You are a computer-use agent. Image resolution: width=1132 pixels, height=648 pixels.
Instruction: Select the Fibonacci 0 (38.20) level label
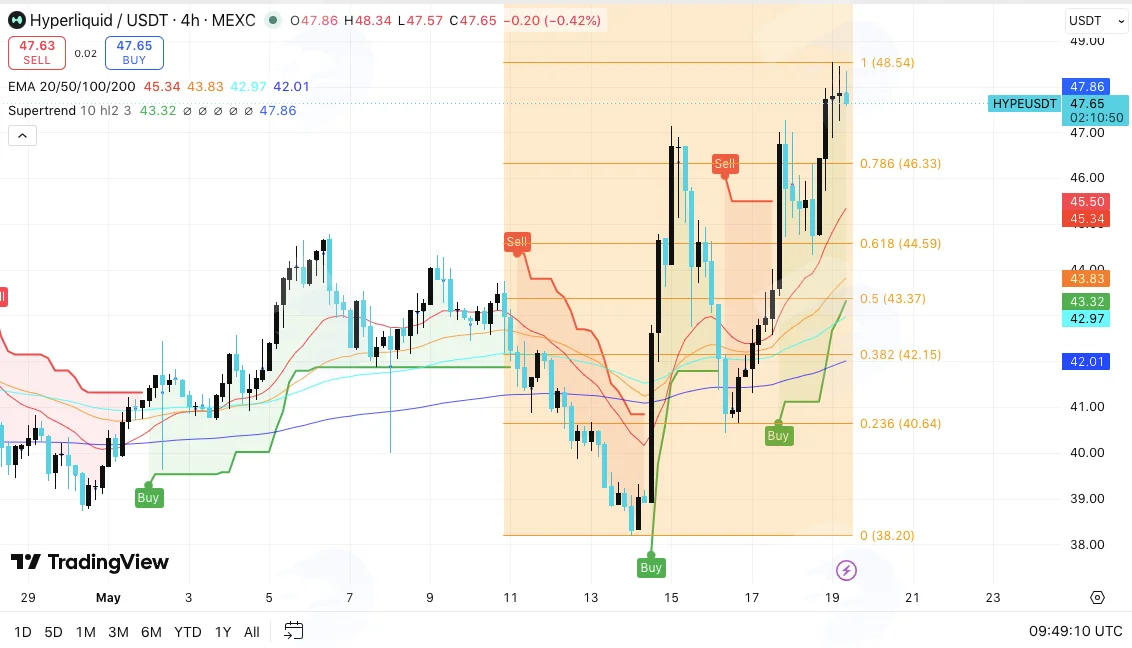click(x=887, y=535)
